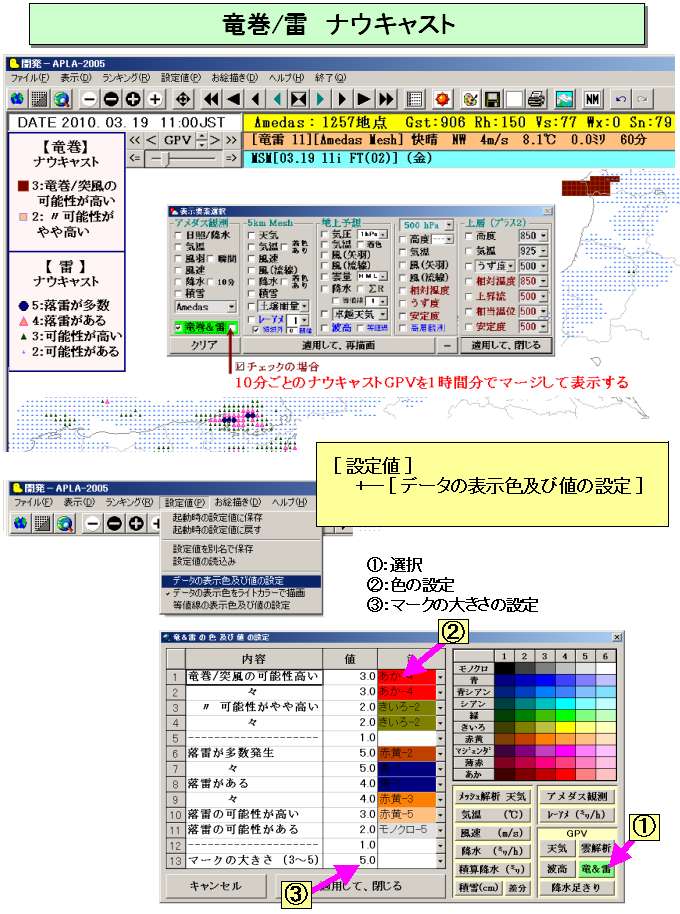This screenshot has width=680, height=914.
Task: Jump to first frame with the rewind icon
Action: pos(211,99)
